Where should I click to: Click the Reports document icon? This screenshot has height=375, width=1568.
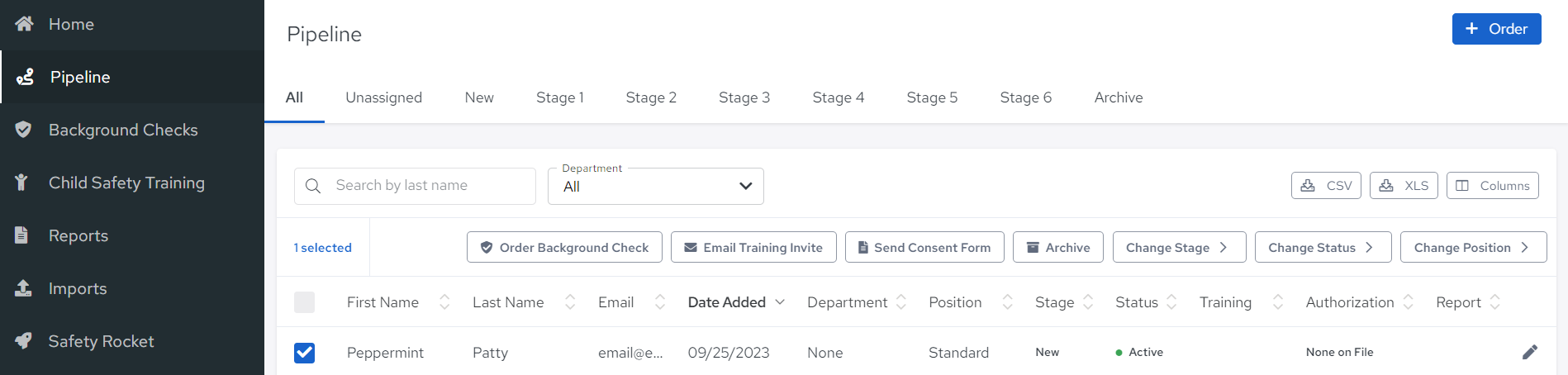tap(22, 235)
